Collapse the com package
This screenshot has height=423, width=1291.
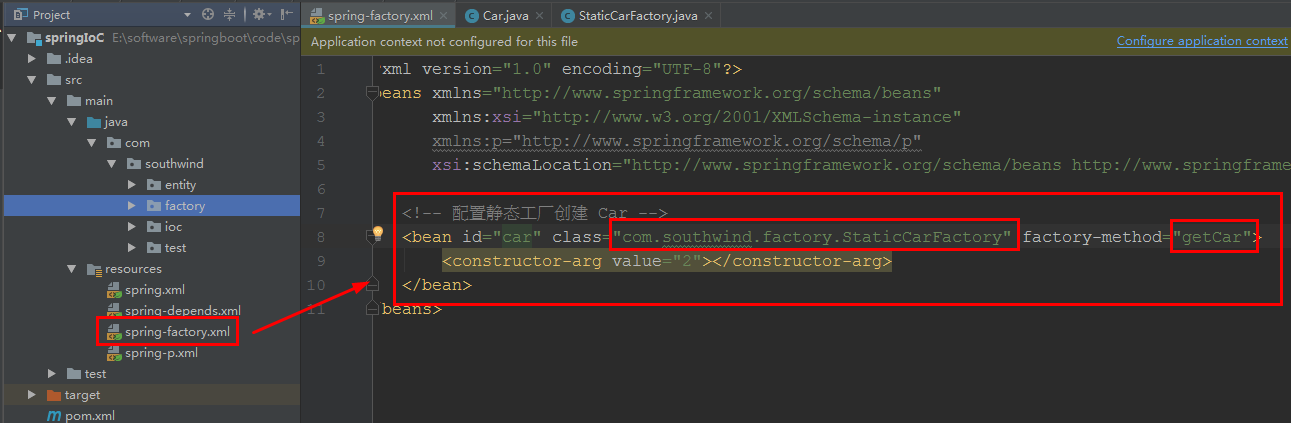tap(92, 143)
